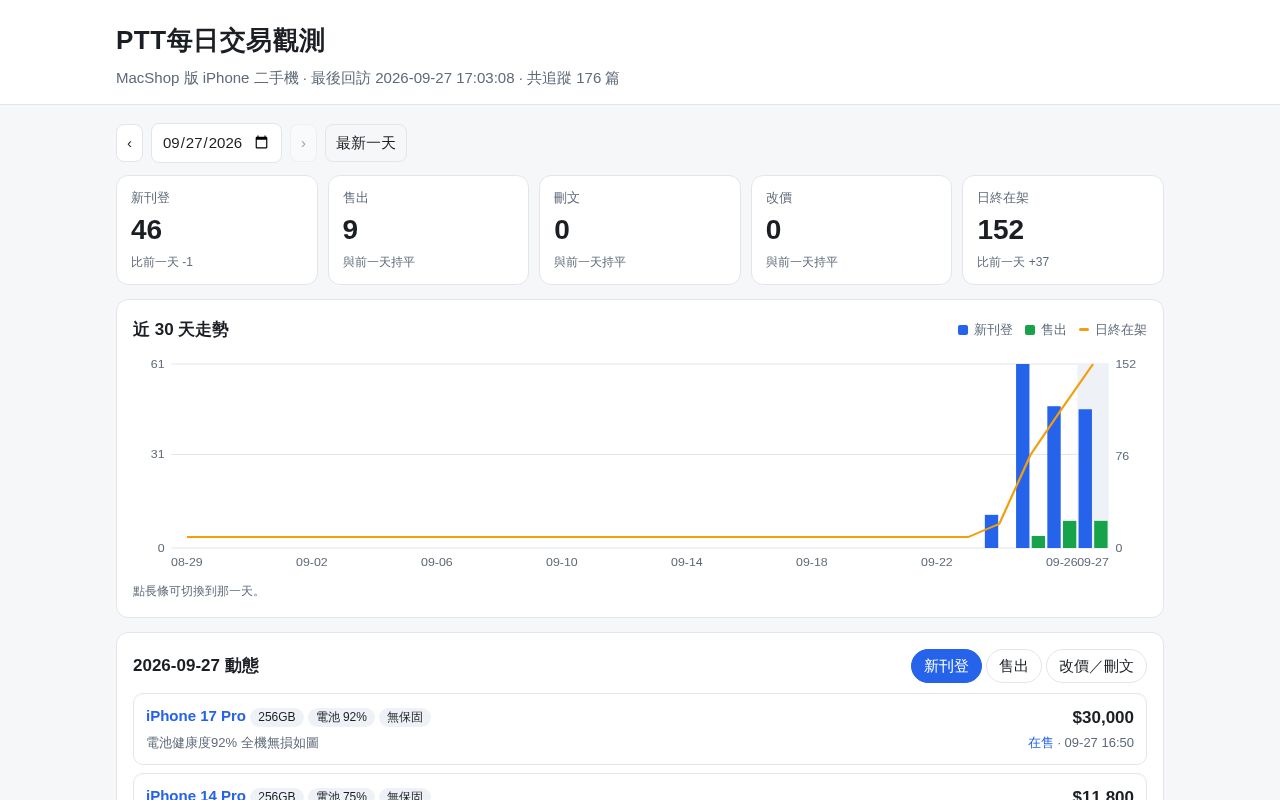Click the $30,000 price
The height and width of the screenshot is (800, 1280).
coord(1103,718)
